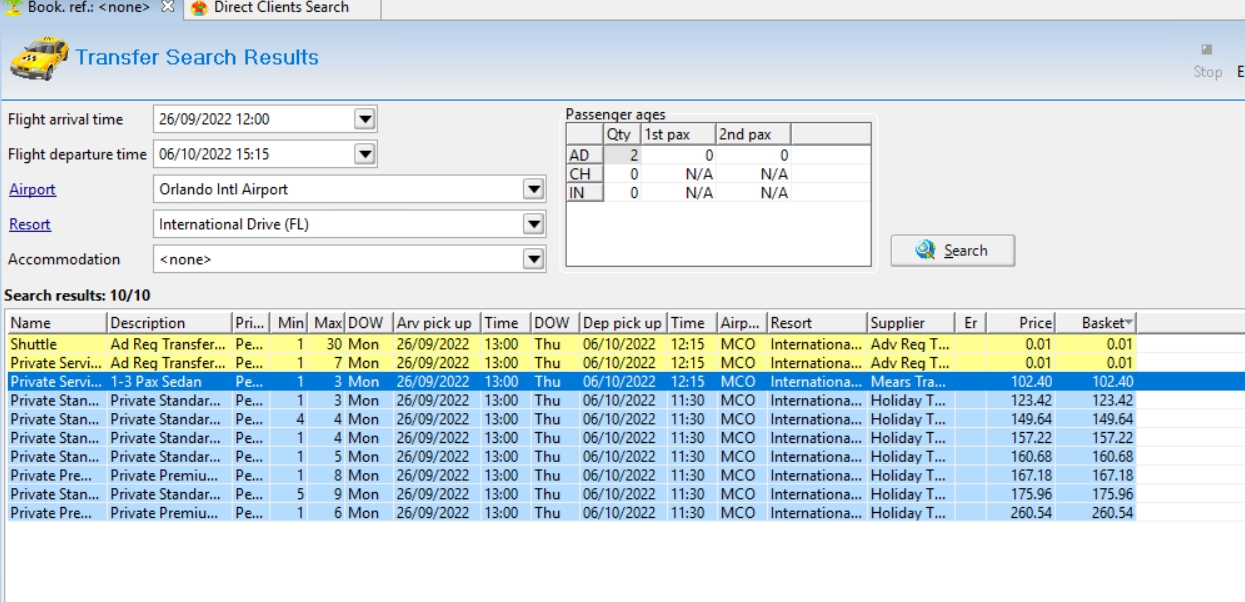
Task: Click the AD quantity cell showing 2
Action: (x=622, y=155)
